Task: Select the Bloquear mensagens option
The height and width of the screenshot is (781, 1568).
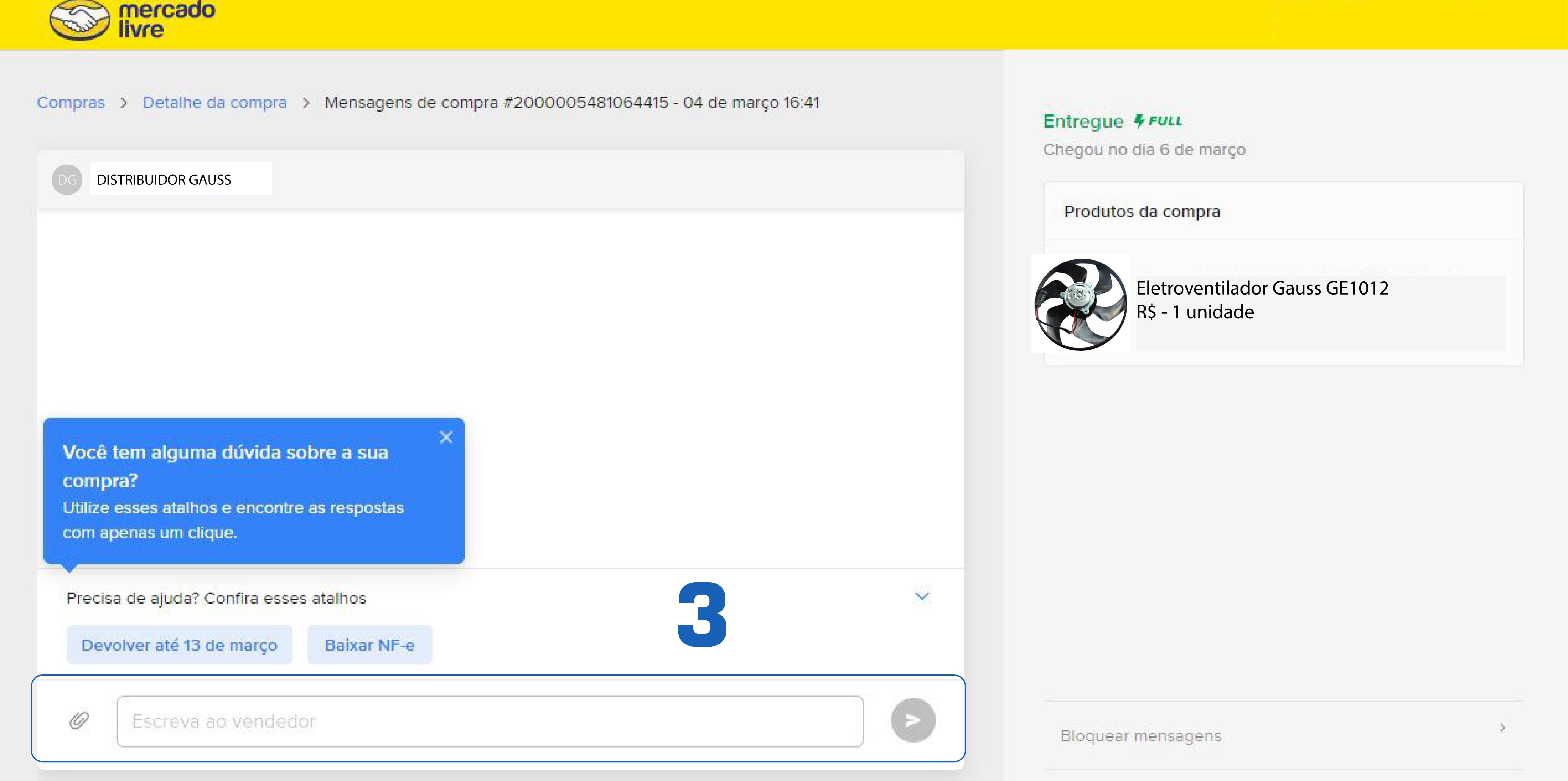Action: point(1141,735)
